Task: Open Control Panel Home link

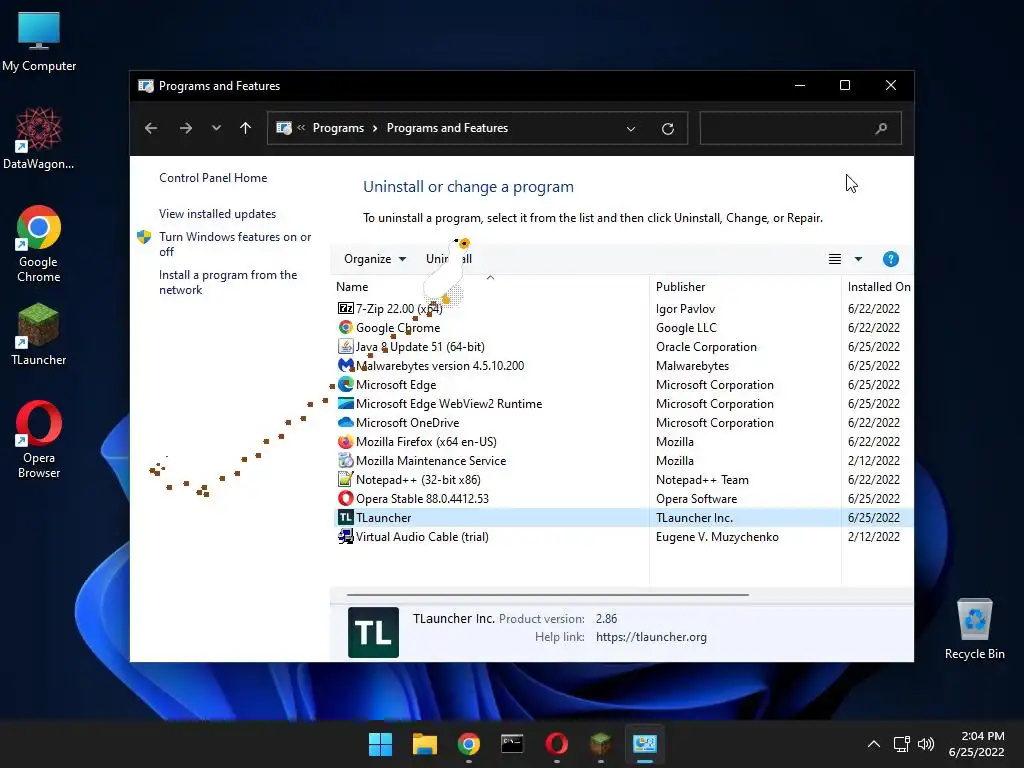Action: pos(213,178)
